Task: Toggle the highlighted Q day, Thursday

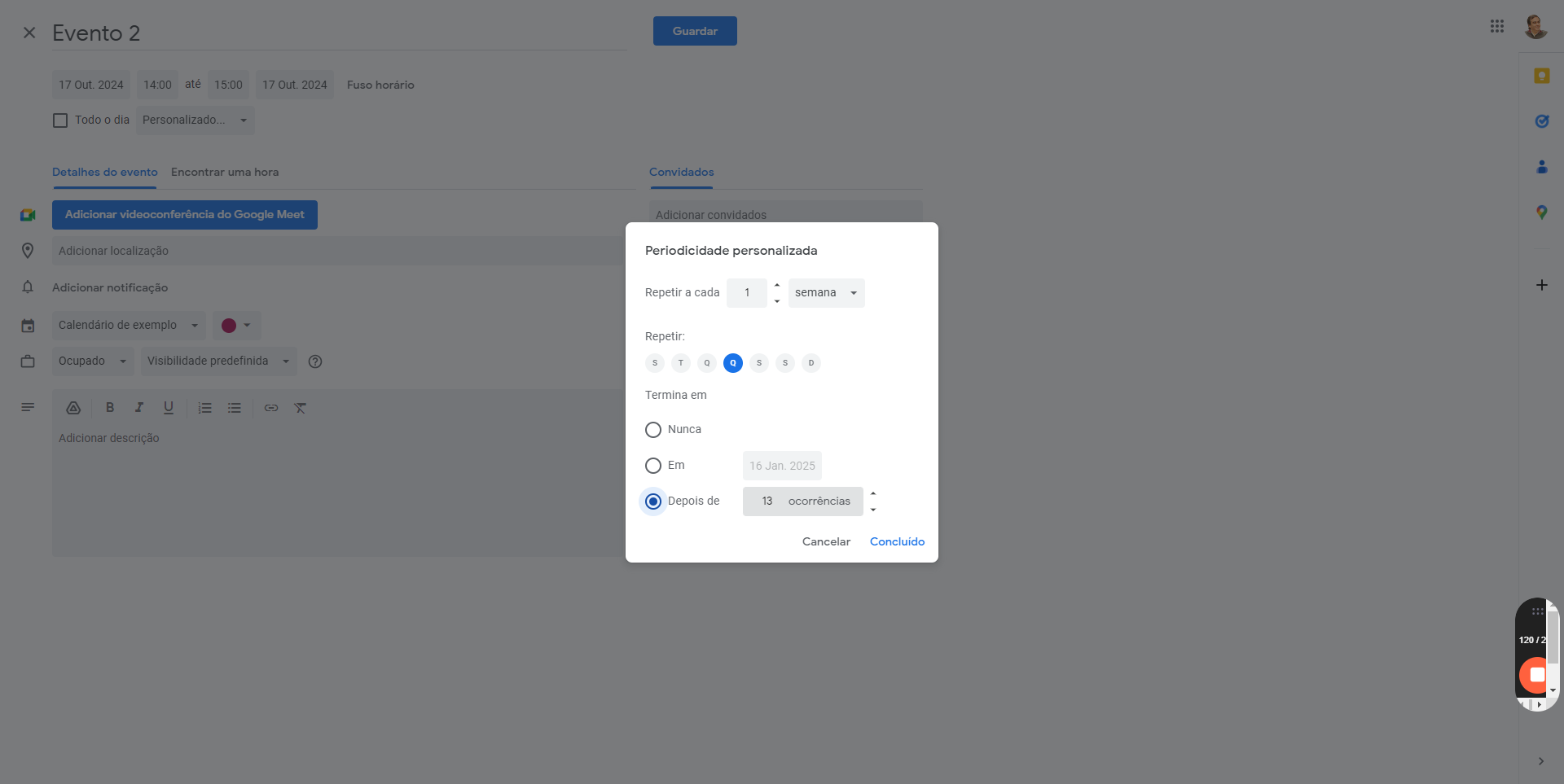Action: pyautogui.click(x=733, y=363)
